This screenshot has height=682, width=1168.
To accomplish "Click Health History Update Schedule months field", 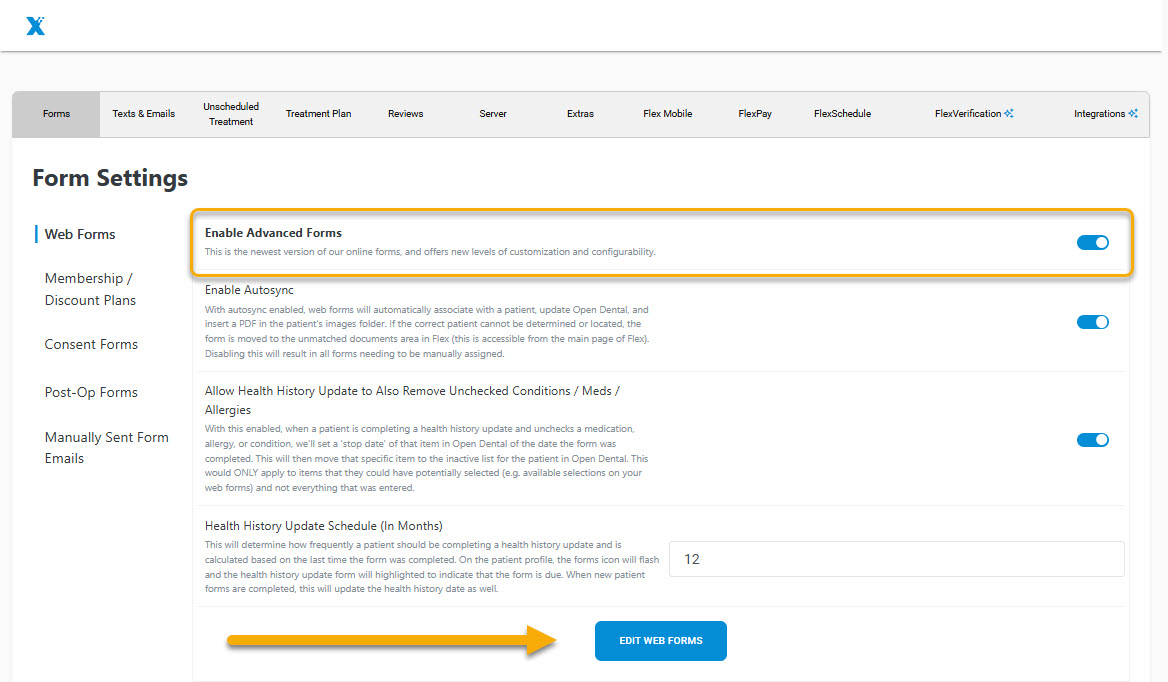I will coord(896,559).
